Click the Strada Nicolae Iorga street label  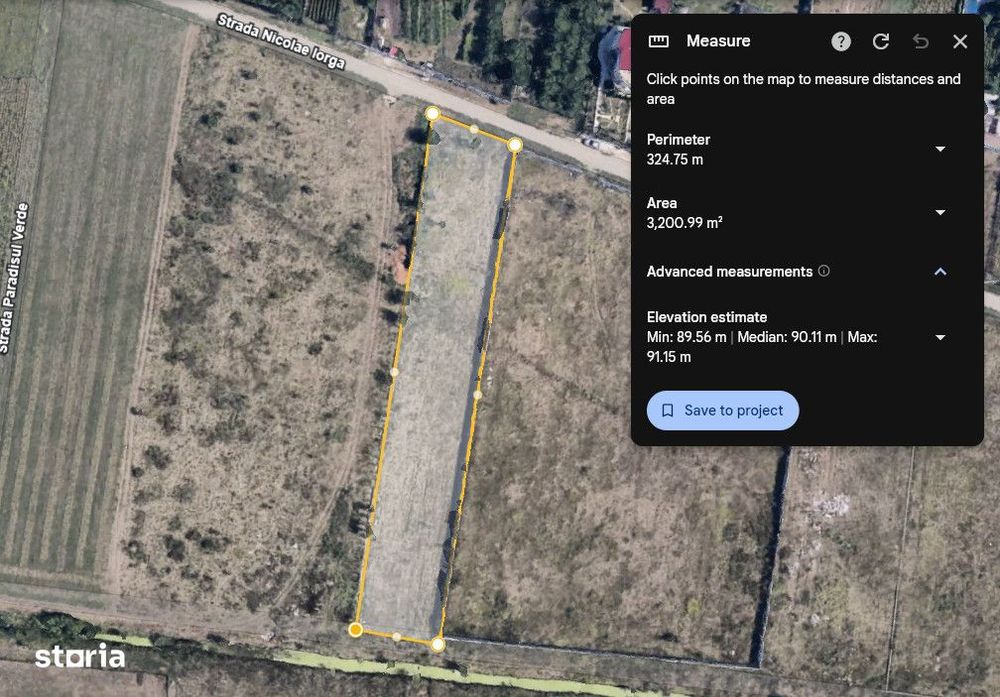tap(281, 41)
